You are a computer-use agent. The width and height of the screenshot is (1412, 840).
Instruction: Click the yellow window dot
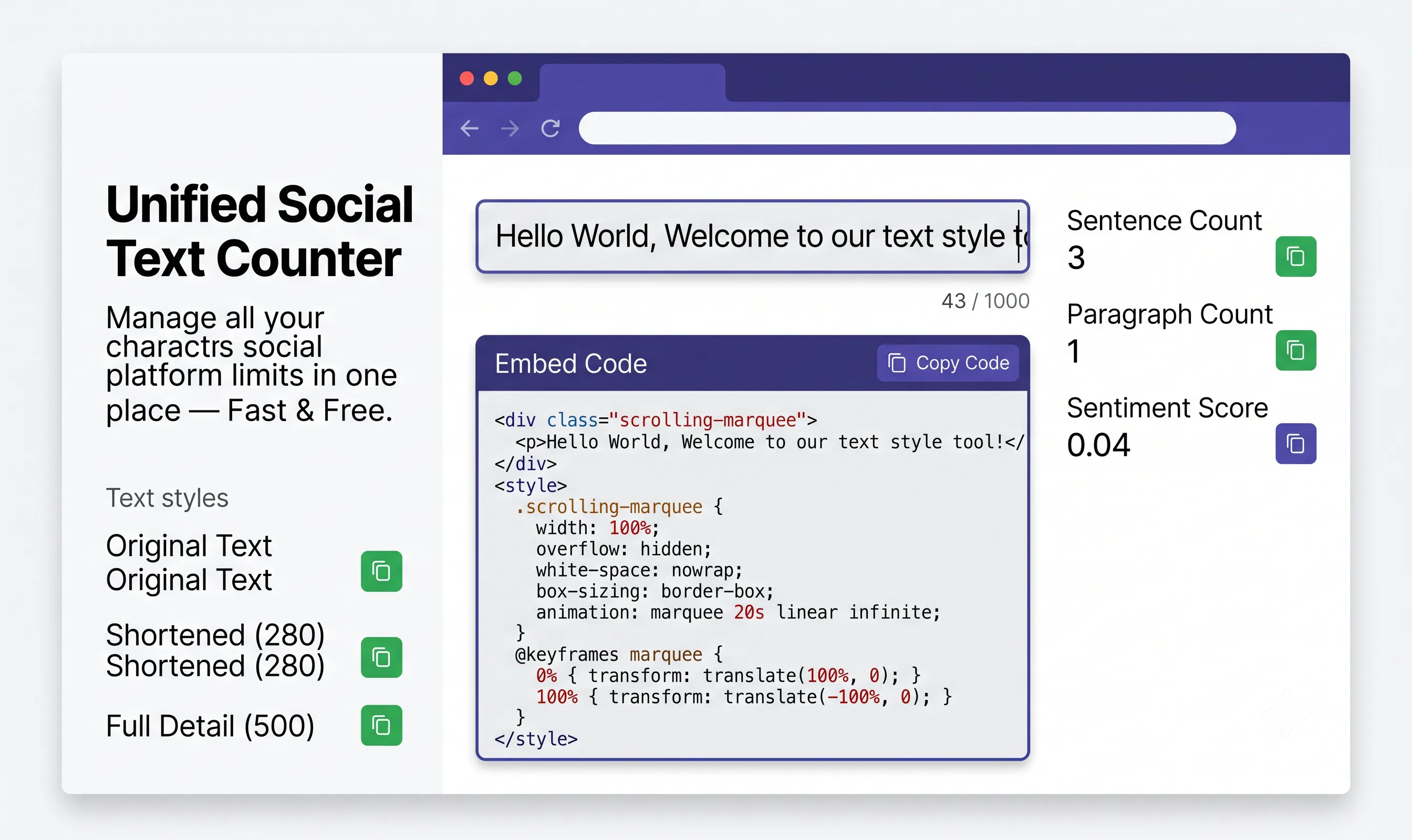click(491, 78)
